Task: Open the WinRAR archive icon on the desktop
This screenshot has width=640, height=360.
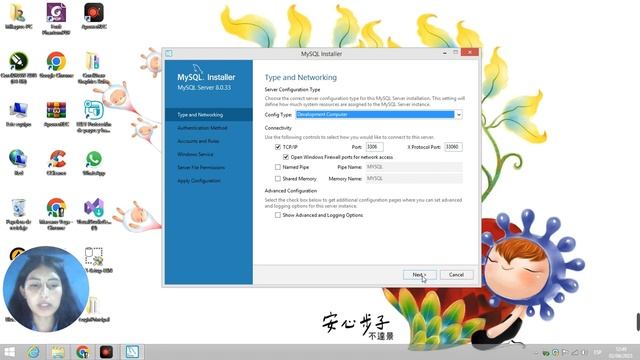Action: click(56, 113)
